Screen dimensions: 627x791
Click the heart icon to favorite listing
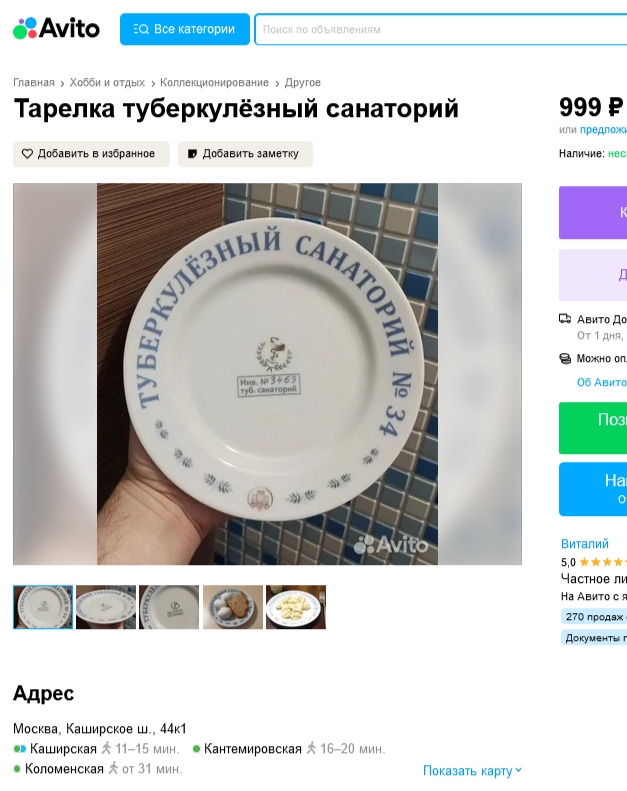[x=27, y=154]
